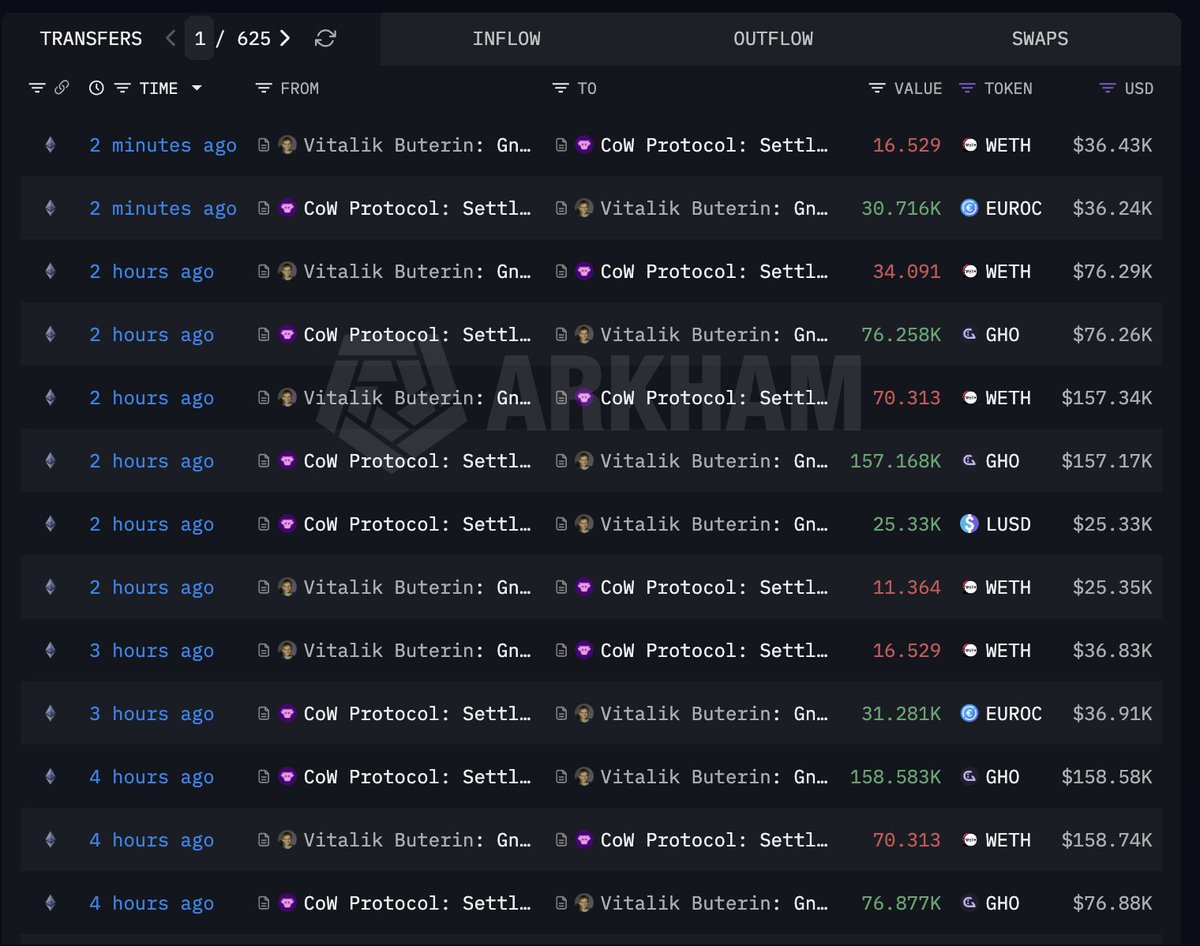Viewport: 1200px width, 946px height.
Task: Click the TIME sort arrow
Action: (197, 88)
